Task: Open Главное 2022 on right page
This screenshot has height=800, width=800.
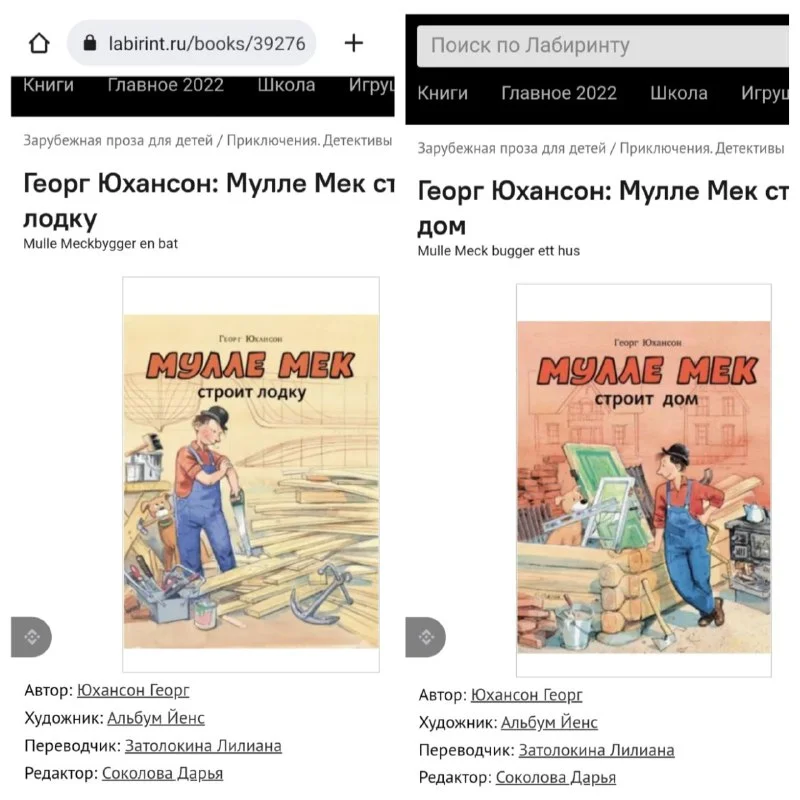Action: 559,93
